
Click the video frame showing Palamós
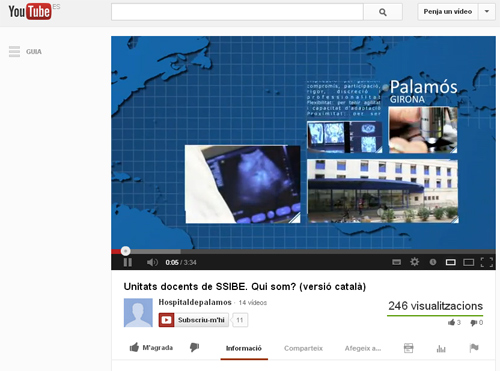click(303, 143)
